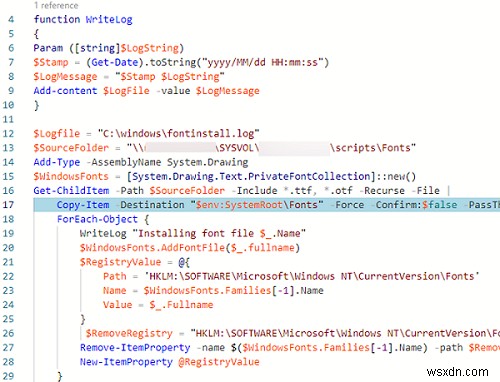Select 'PrivateFontCollection' class name

click(309, 176)
